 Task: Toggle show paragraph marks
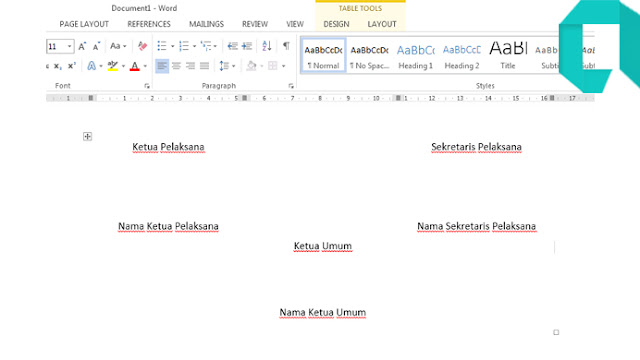[x=286, y=46]
